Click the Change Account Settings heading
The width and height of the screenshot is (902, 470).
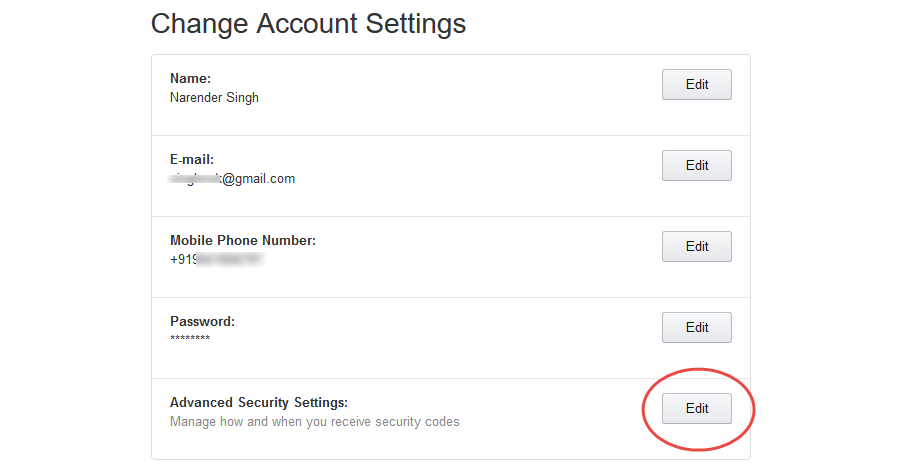coord(308,23)
